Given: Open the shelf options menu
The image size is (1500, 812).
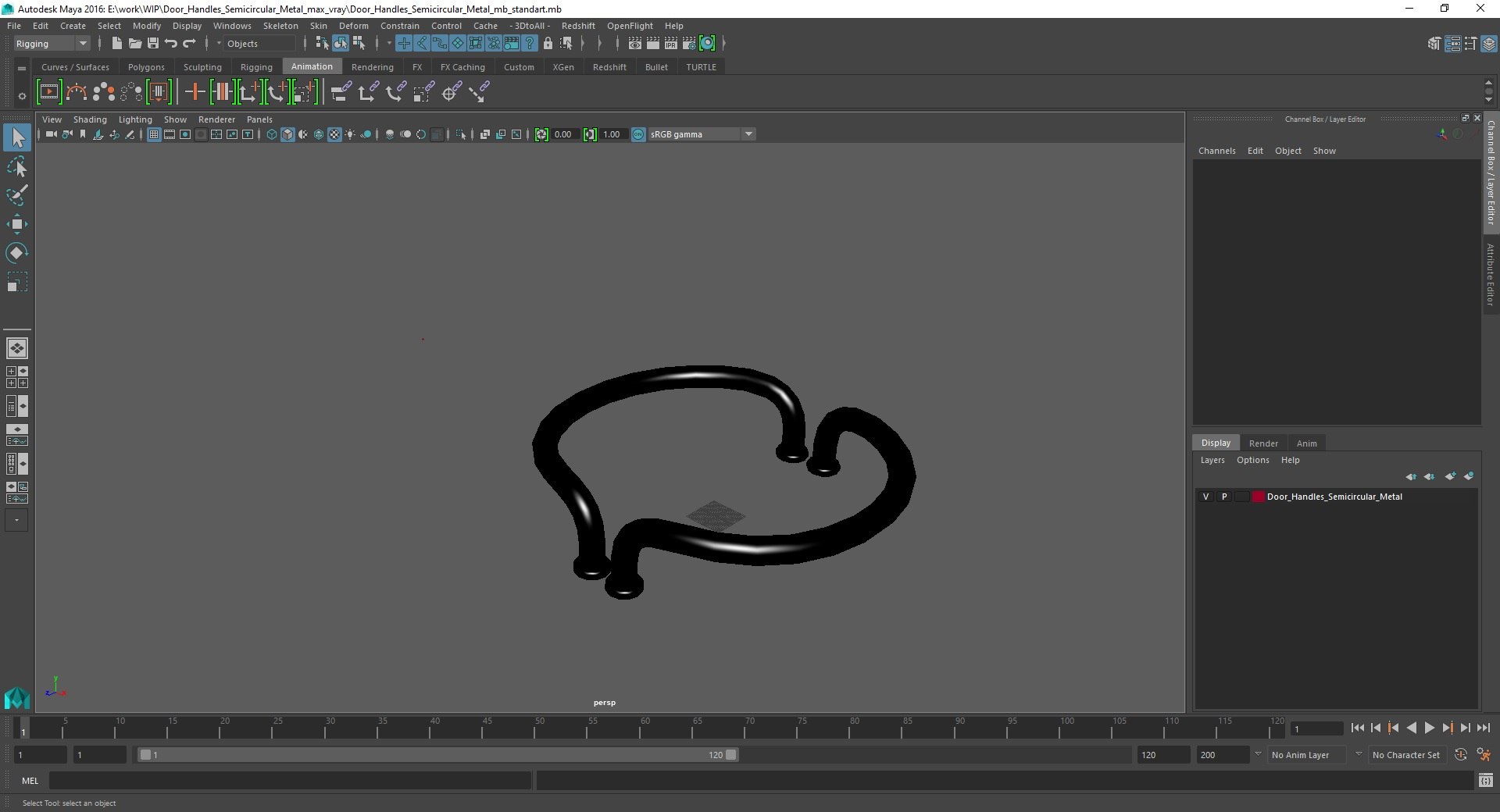Looking at the screenshot, I should [x=22, y=96].
